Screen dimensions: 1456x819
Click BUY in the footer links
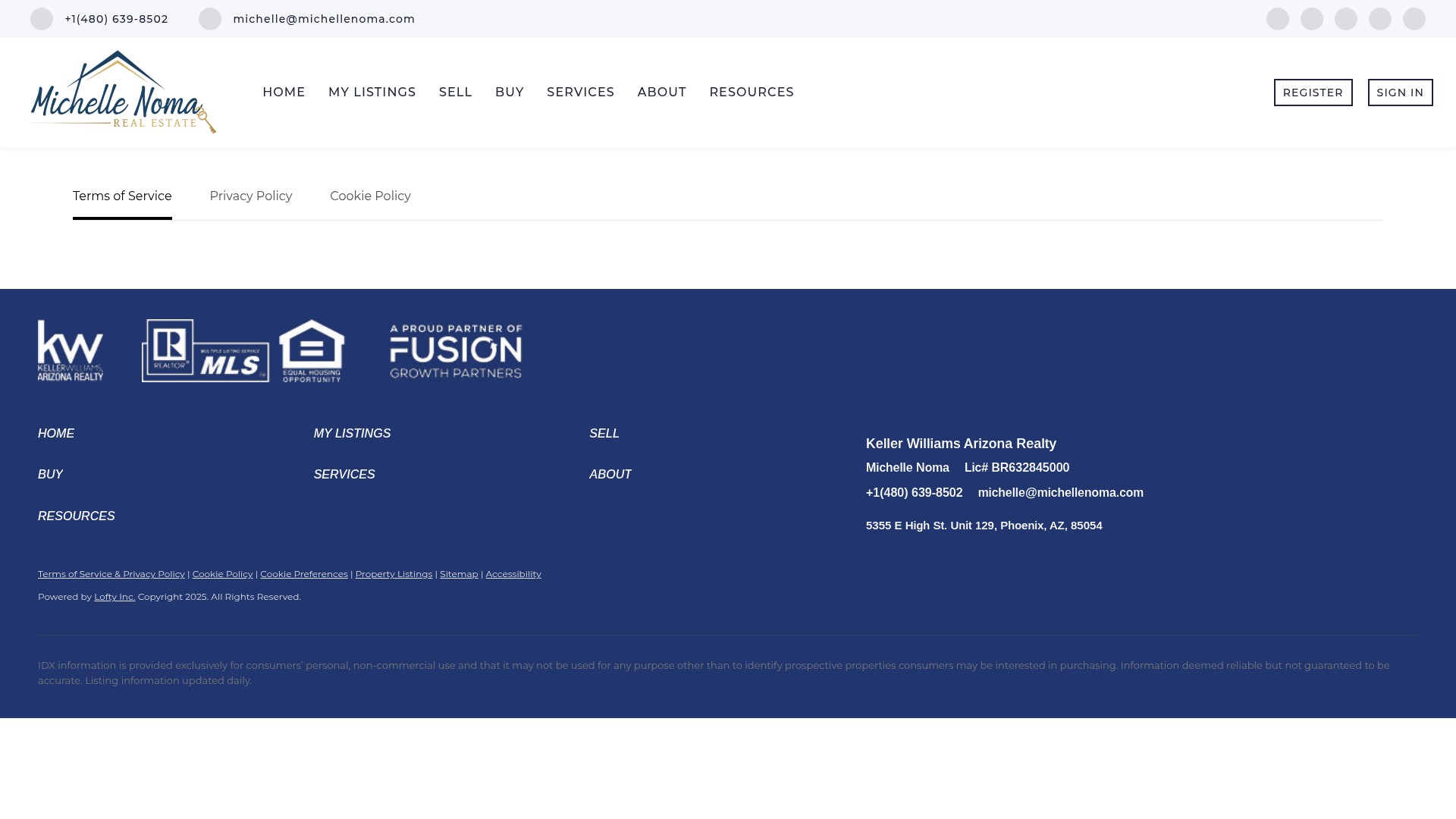pyautogui.click(x=50, y=475)
